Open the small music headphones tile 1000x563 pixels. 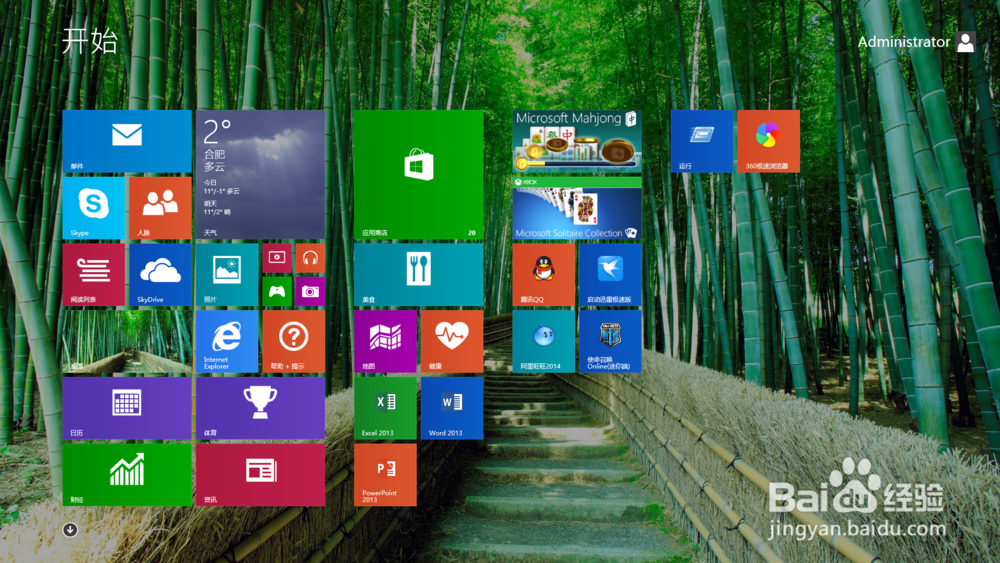310,258
